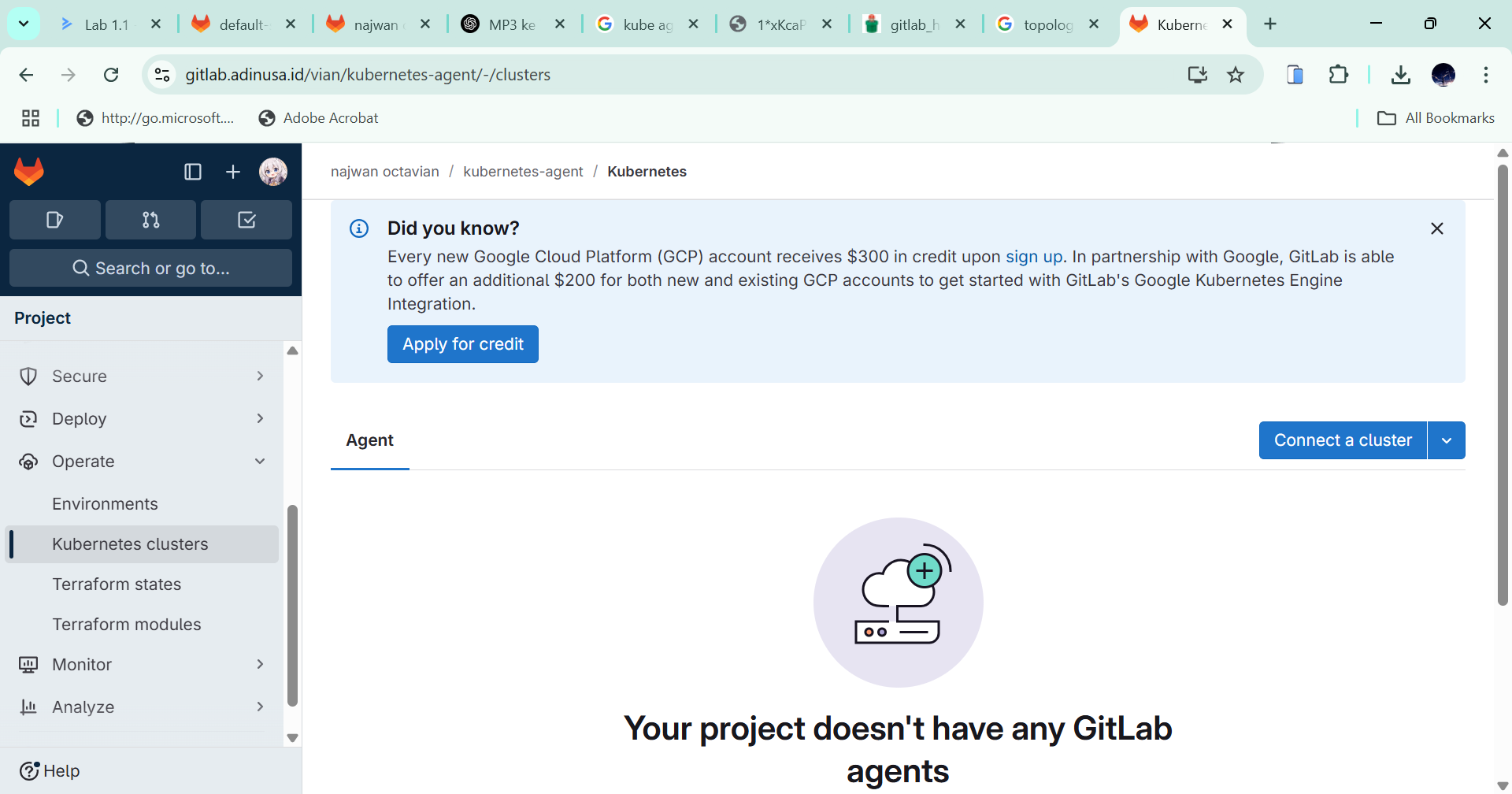Viewport: 1512px width, 794px height.
Task: Open Terraform states menu item
Action: pos(117,584)
